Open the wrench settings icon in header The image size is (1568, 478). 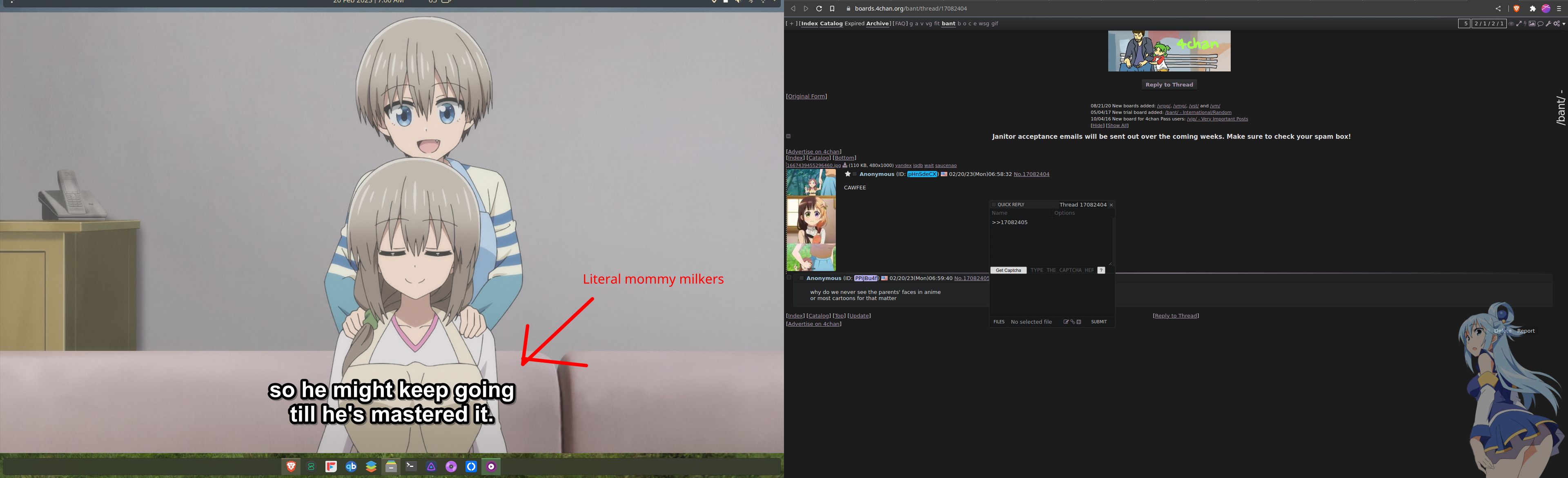click(x=1548, y=24)
